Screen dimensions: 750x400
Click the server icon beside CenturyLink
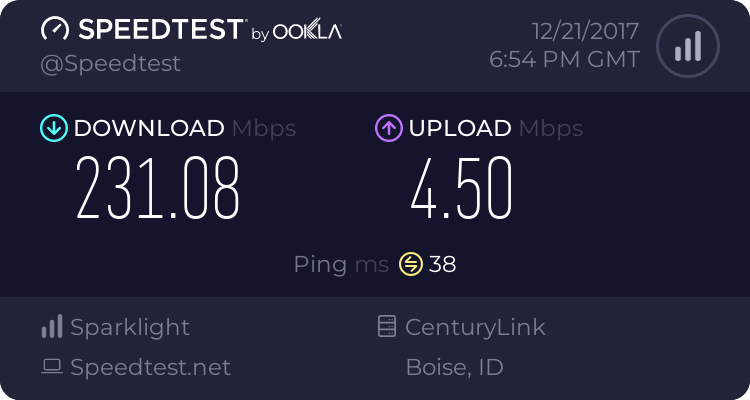tap(386, 327)
